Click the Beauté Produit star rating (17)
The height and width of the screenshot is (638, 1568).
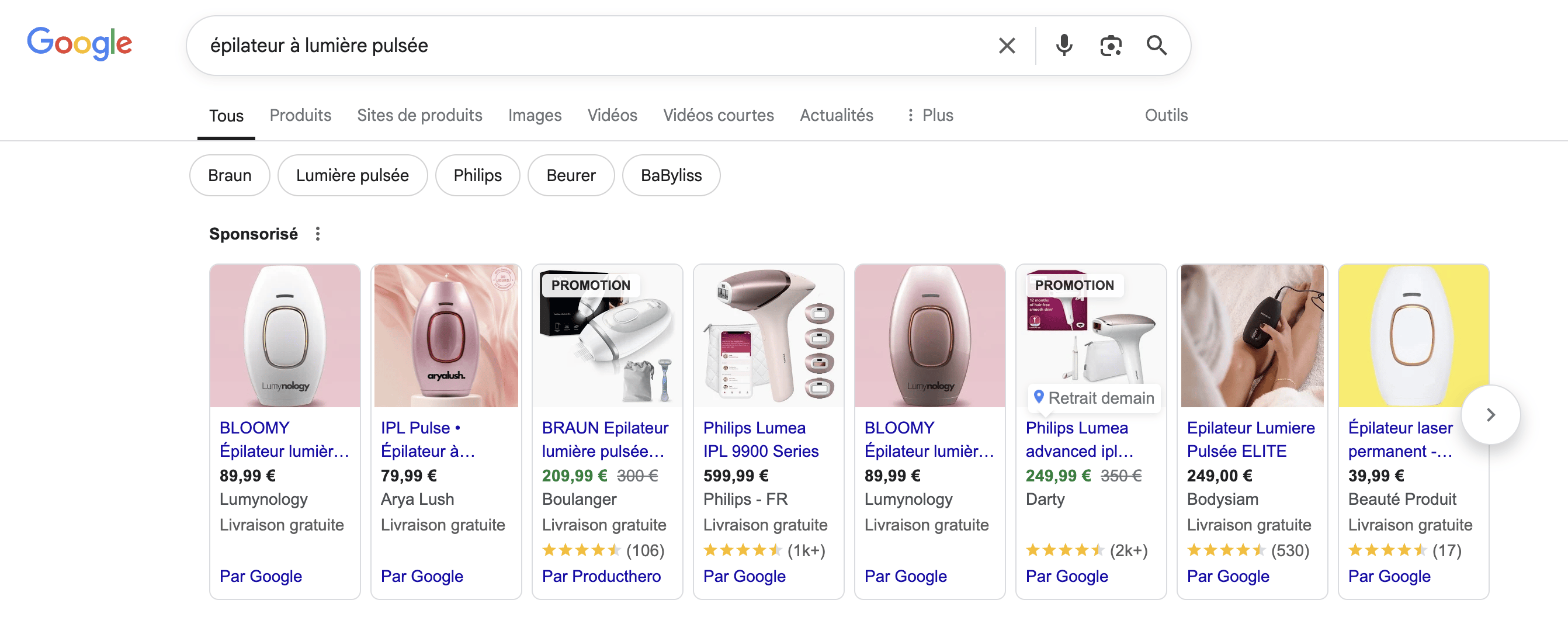coord(1405,550)
